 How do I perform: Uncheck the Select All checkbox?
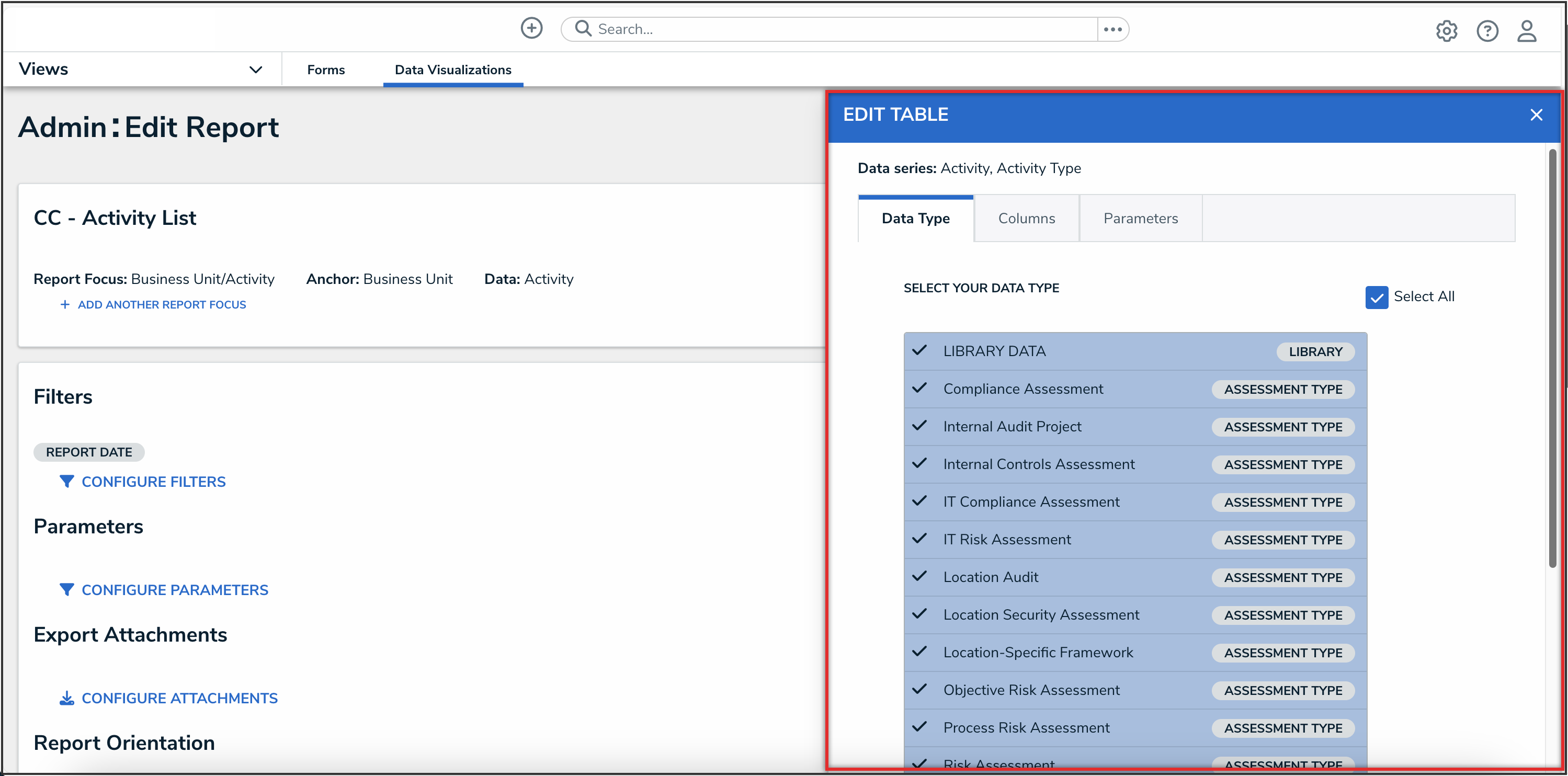tap(1376, 297)
